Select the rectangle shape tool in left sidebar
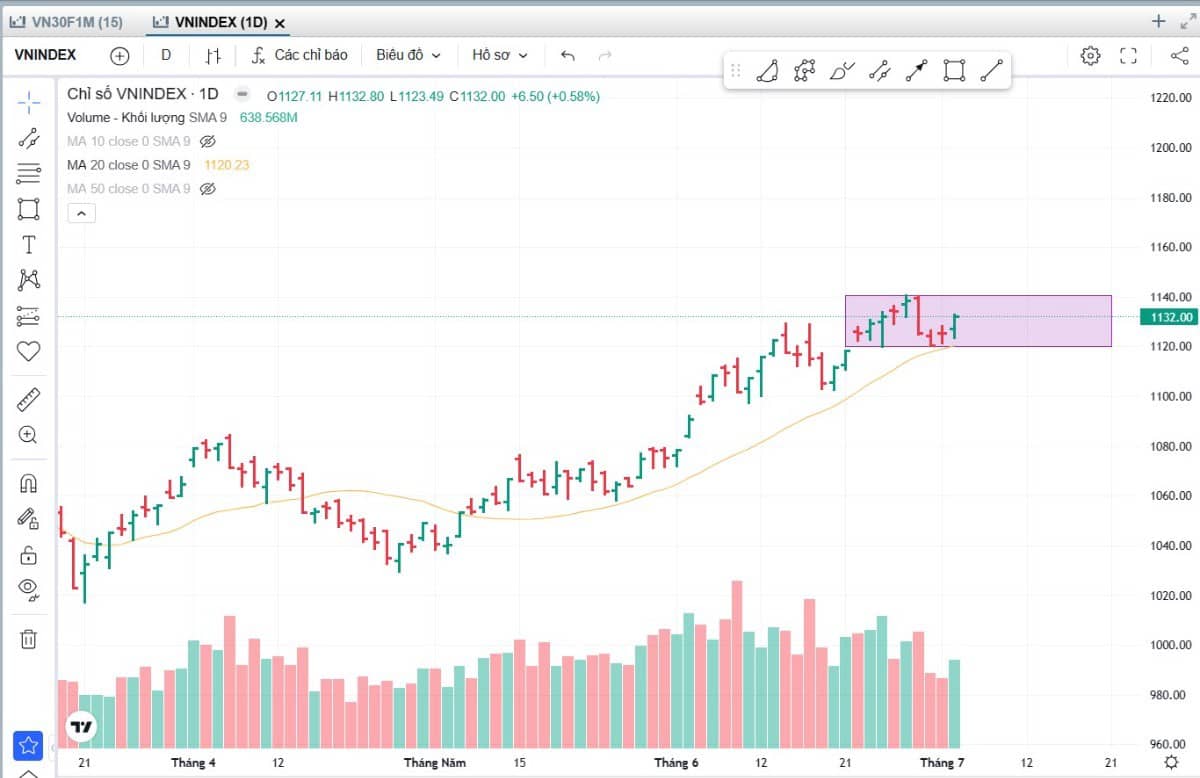The height and width of the screenshot is (778, 1200). (28, 209)
